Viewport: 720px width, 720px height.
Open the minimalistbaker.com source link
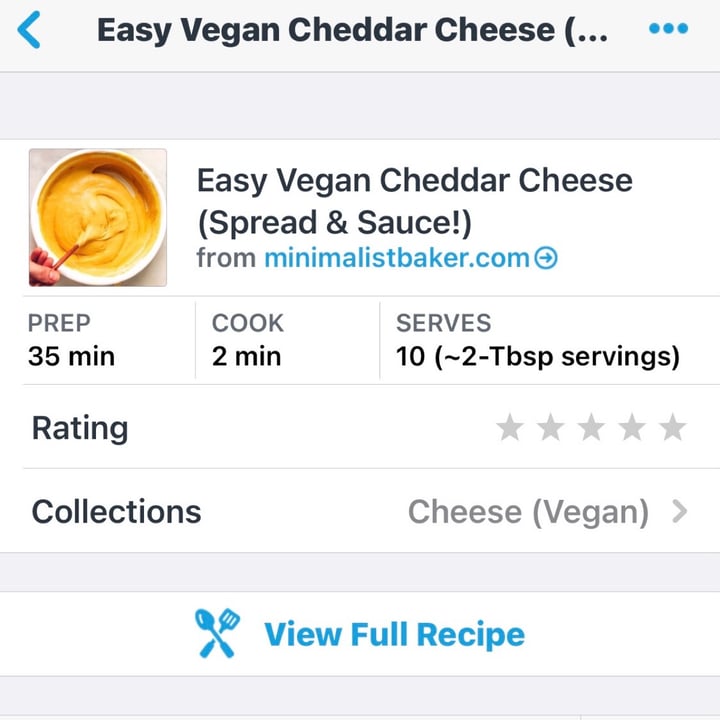(x=397, y=258)
